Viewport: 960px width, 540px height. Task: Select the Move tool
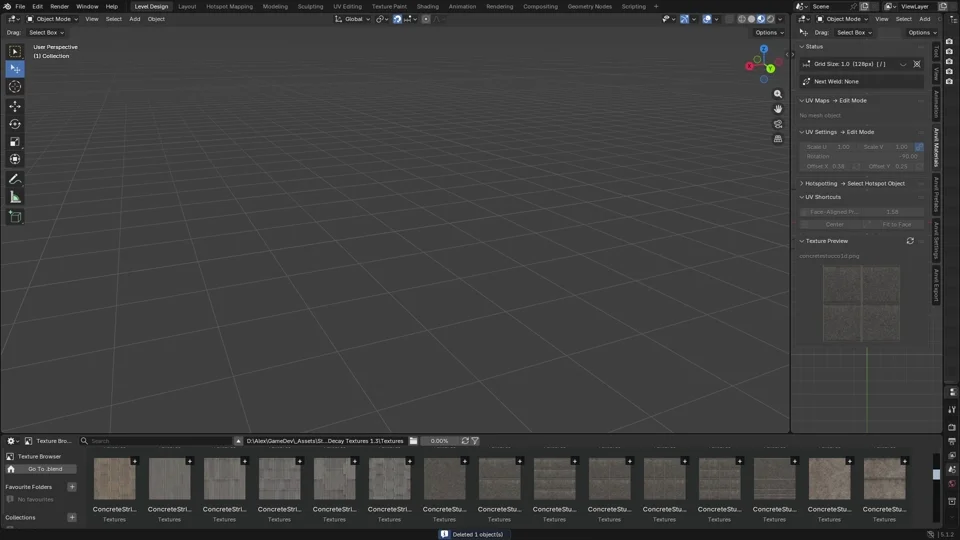15,107
